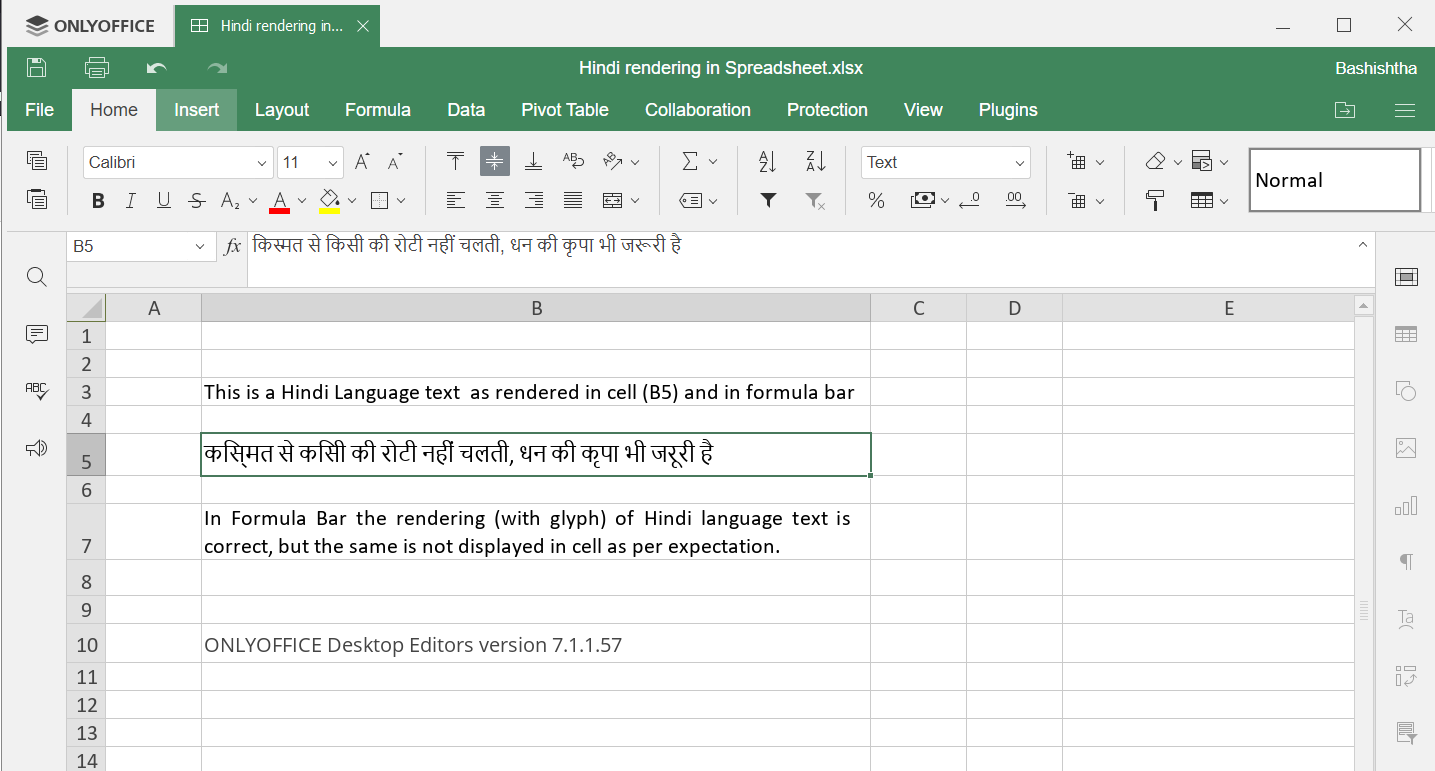Switch to the Collaboration tab
Viewport: 1435px width, 771px height.
coord(698,110)
